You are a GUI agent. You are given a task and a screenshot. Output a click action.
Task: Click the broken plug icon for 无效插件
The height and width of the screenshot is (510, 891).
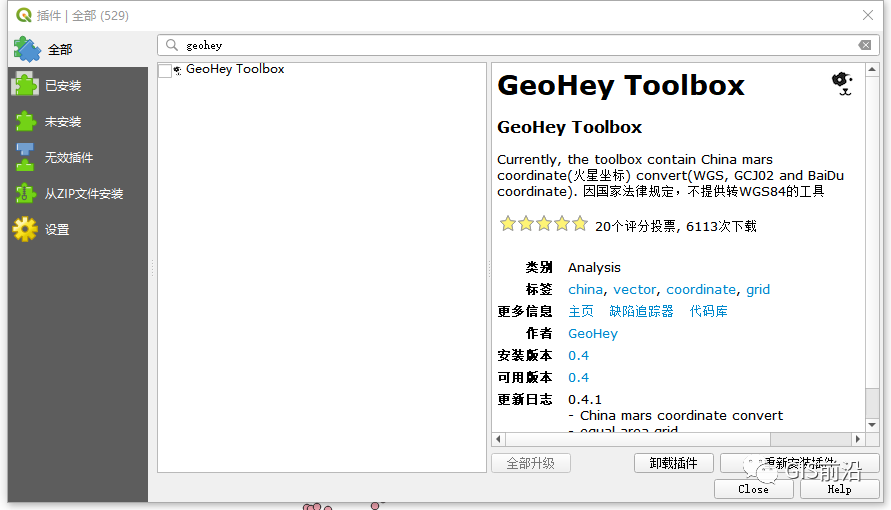25,157
